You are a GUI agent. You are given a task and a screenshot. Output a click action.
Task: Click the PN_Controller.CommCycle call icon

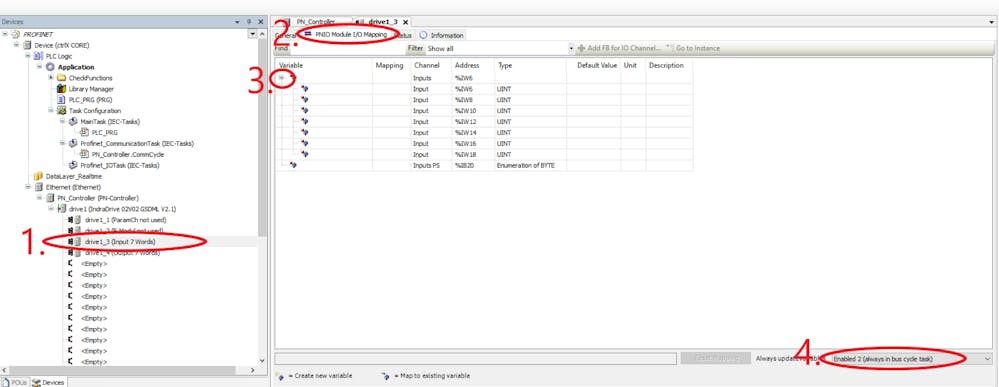coord(85,154)
